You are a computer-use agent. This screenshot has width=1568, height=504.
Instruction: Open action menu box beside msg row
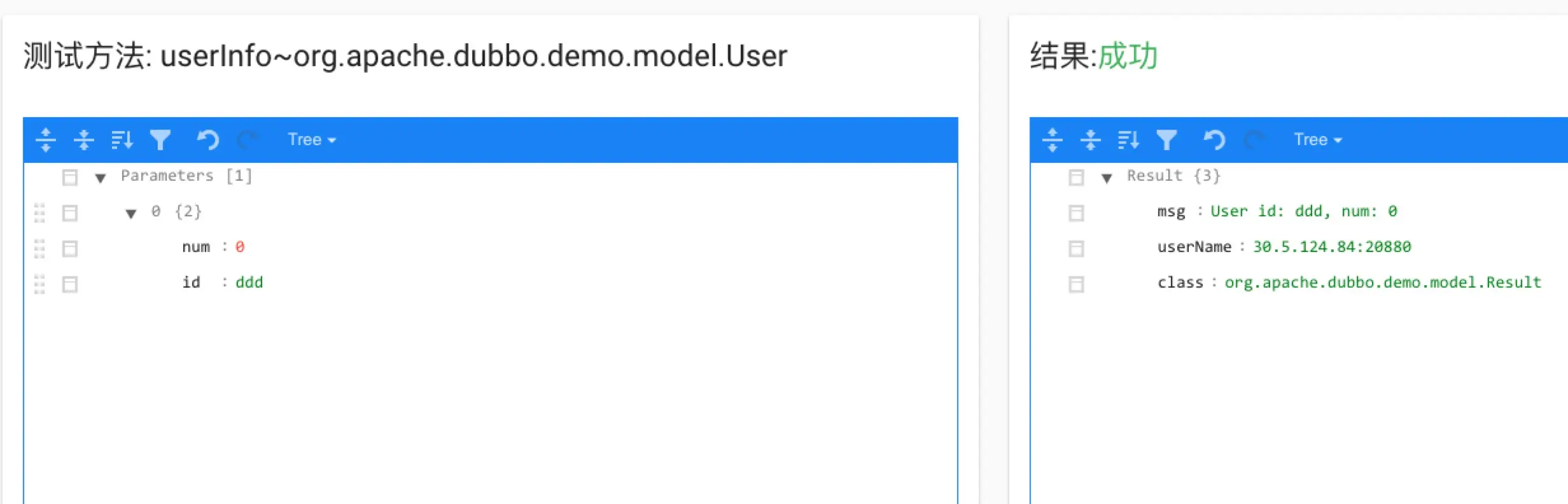point(1076,213)
